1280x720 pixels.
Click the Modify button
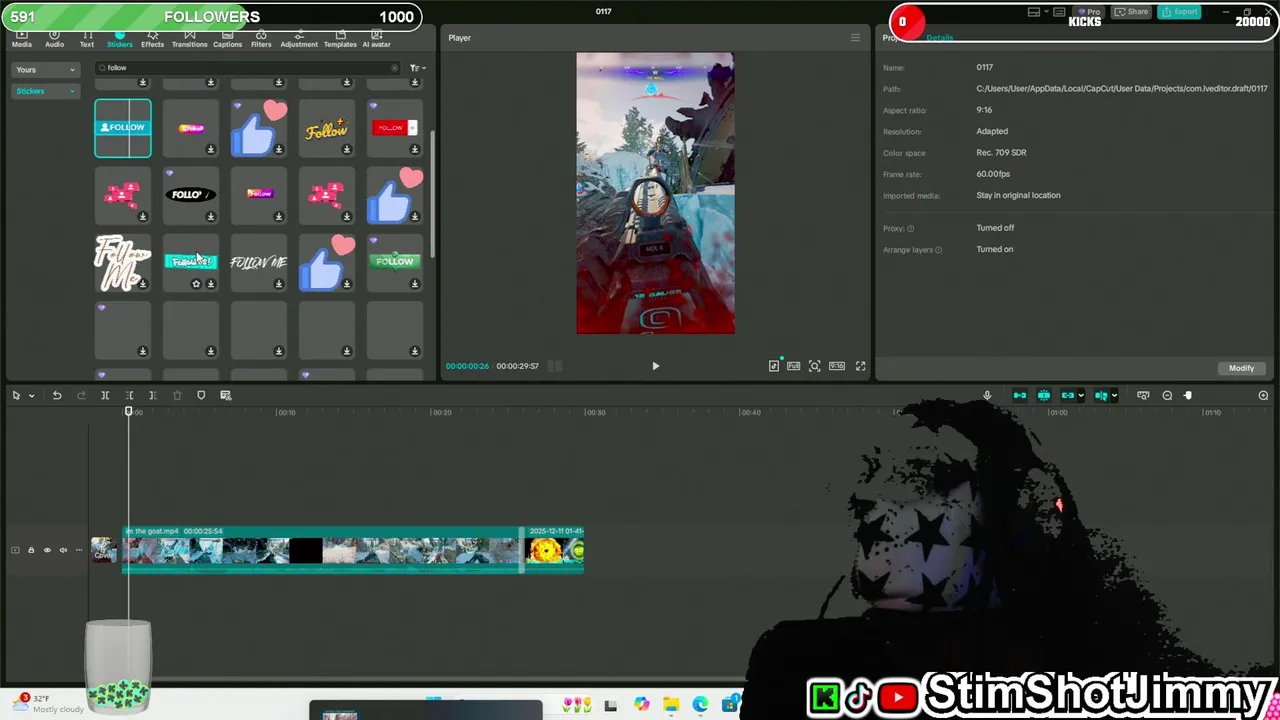point(1241,368)
